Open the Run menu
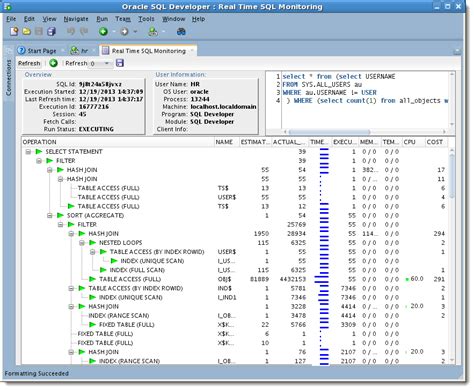 102,19
